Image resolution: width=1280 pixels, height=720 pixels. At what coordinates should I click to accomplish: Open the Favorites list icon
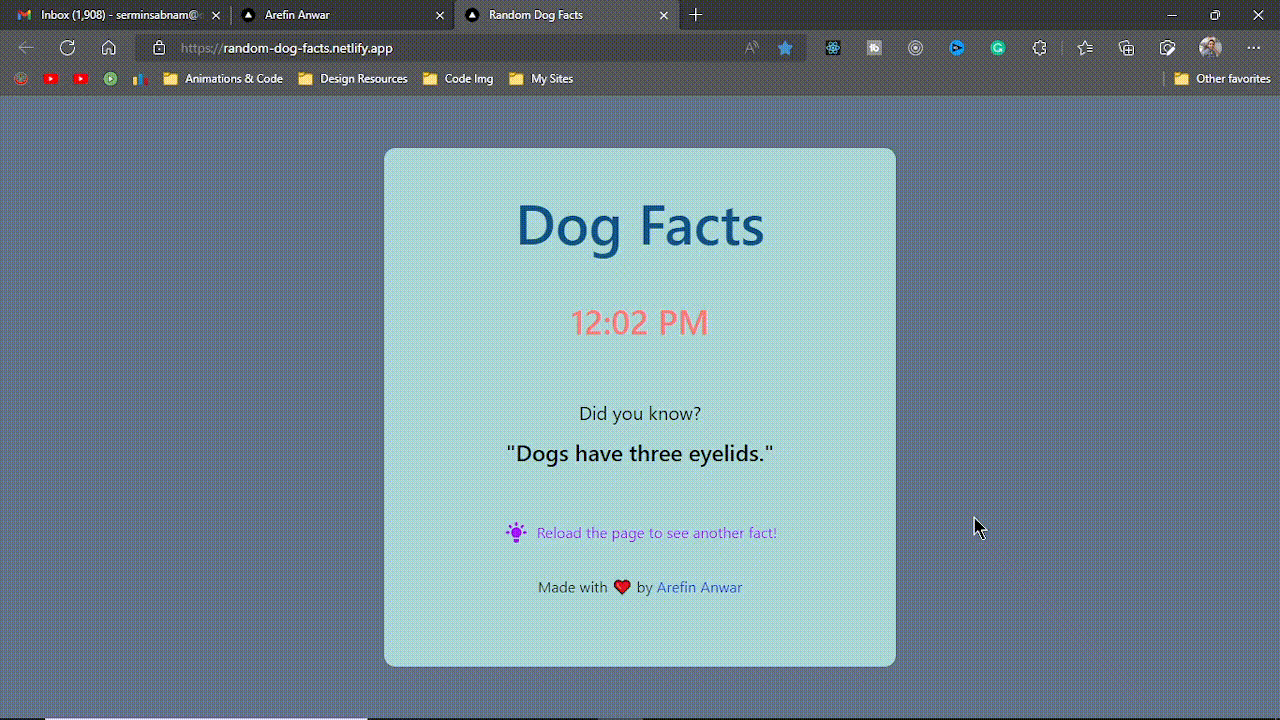point(1085,48)
